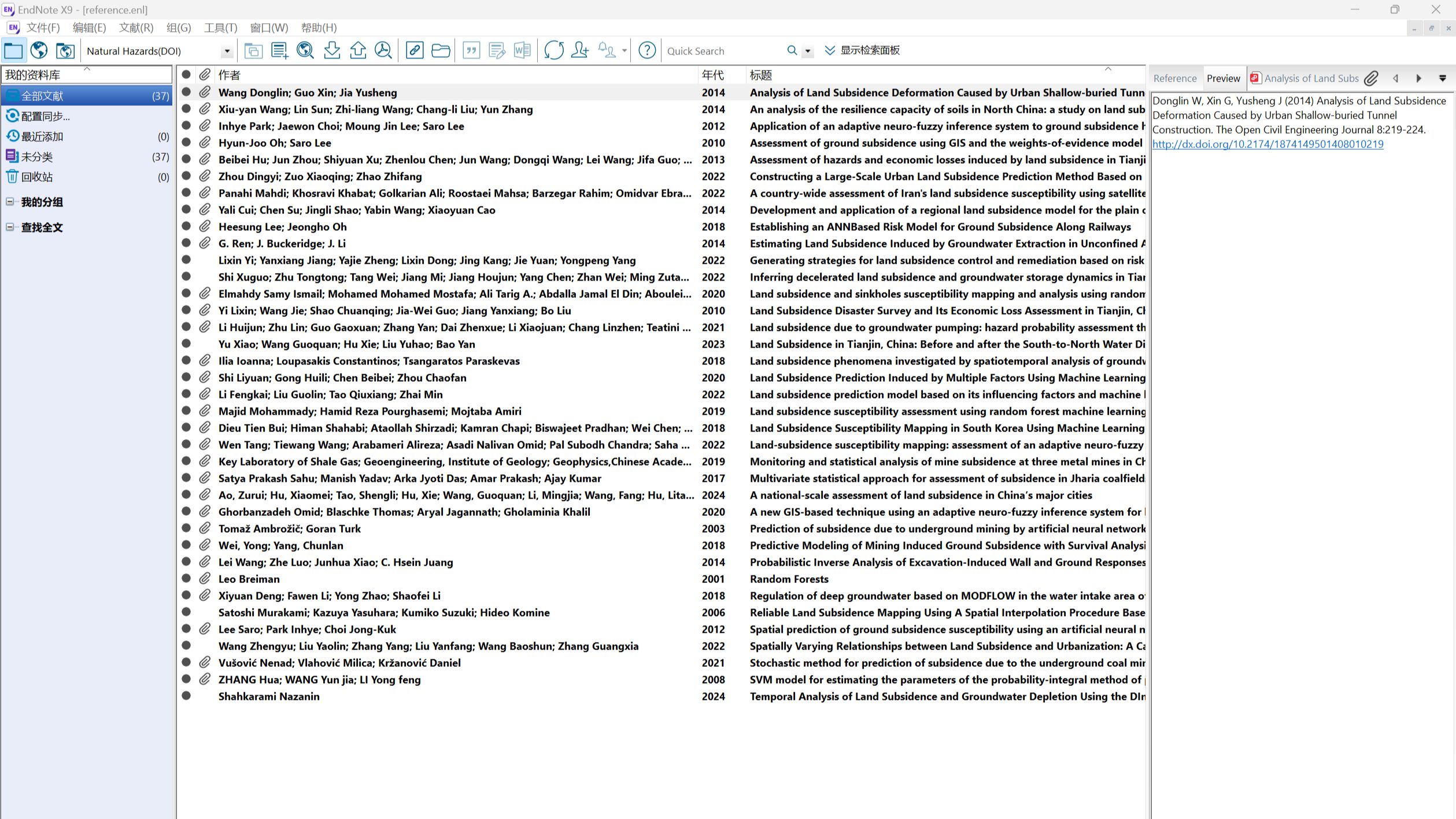1456x819 pixels.
Task: Click the Sync Library circular-arrows icon
Action: point(553,51)
